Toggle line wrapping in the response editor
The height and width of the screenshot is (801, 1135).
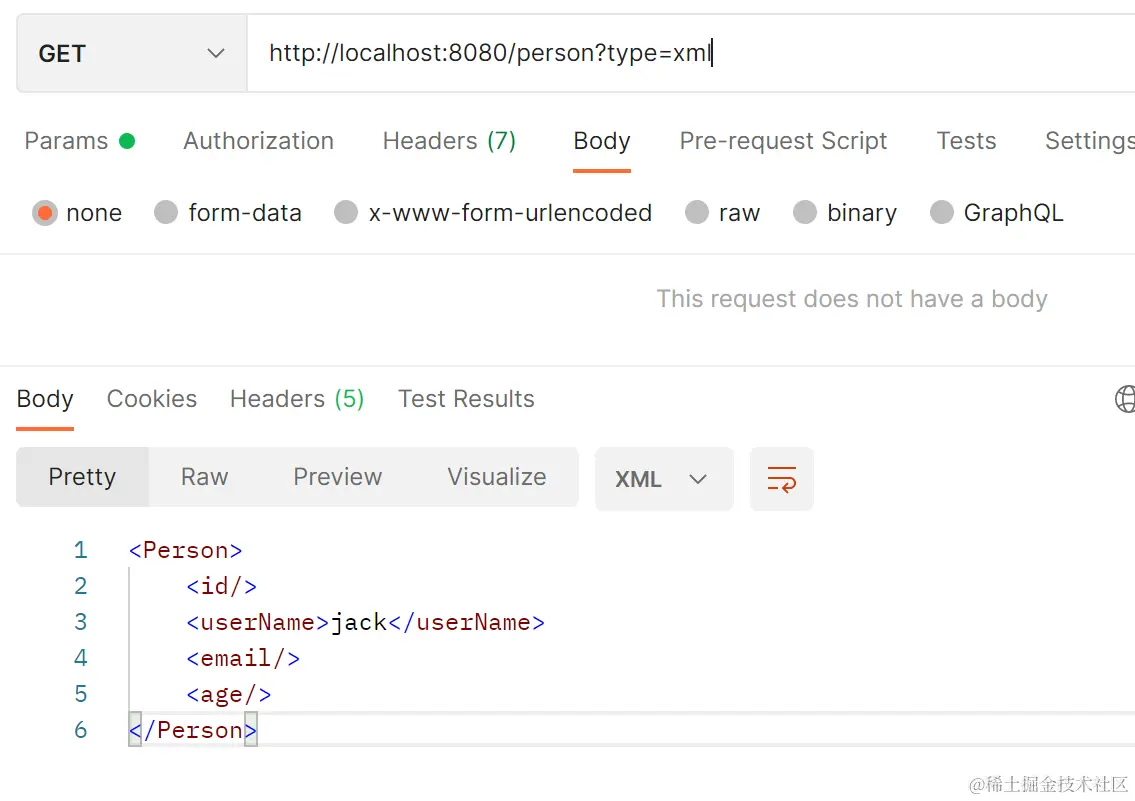tap(782, 479)
